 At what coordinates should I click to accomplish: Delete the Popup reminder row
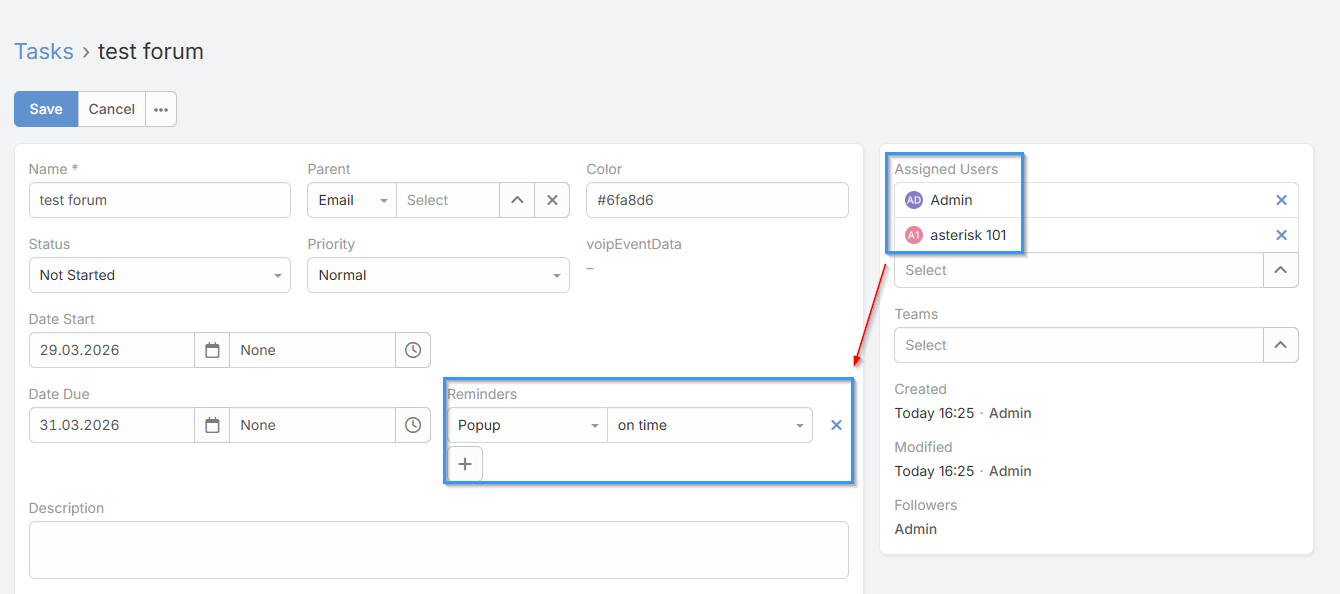[x=836, y=425]
